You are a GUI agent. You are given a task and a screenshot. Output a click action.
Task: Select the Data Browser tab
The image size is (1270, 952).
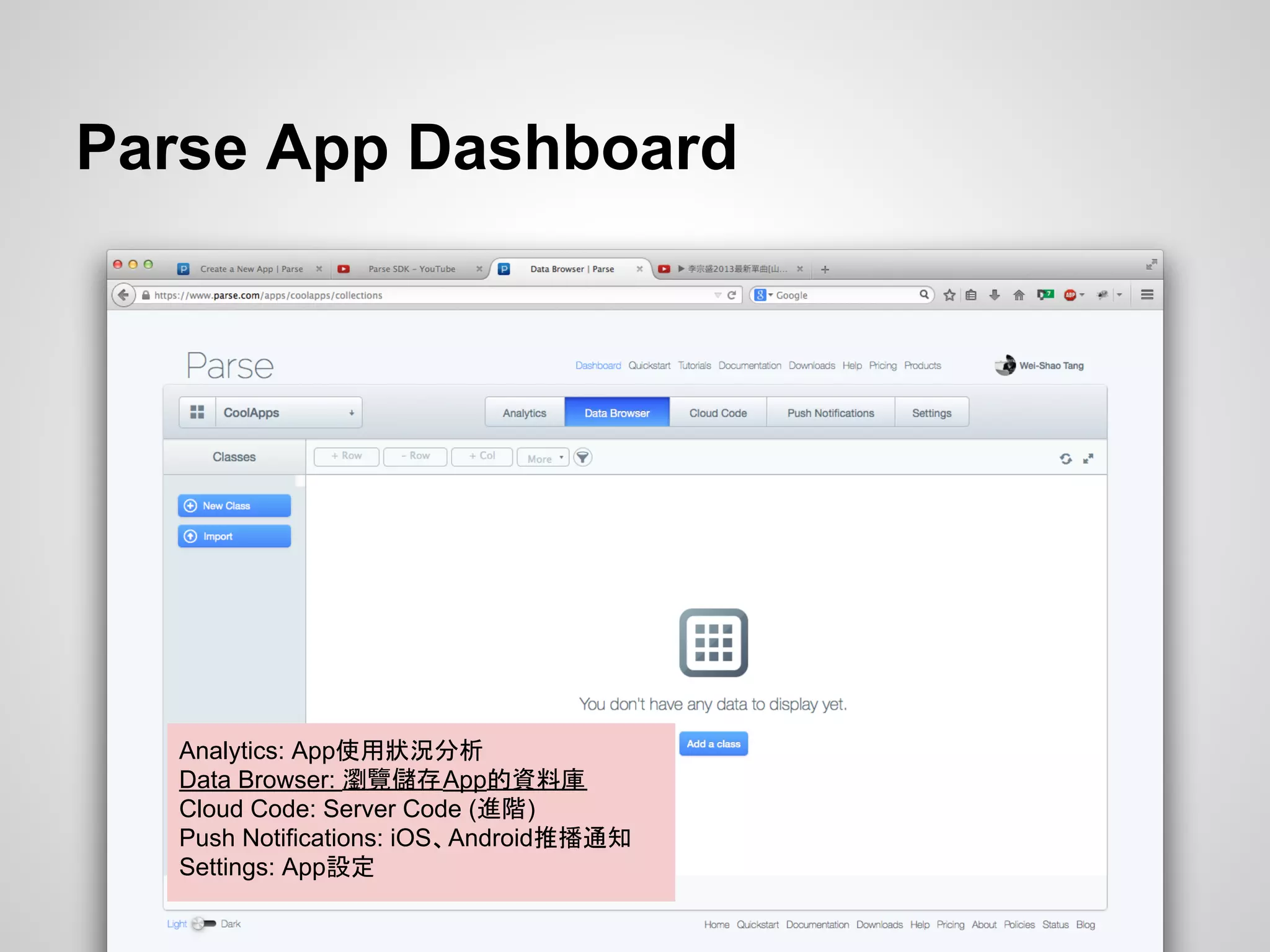coord(617,413)
